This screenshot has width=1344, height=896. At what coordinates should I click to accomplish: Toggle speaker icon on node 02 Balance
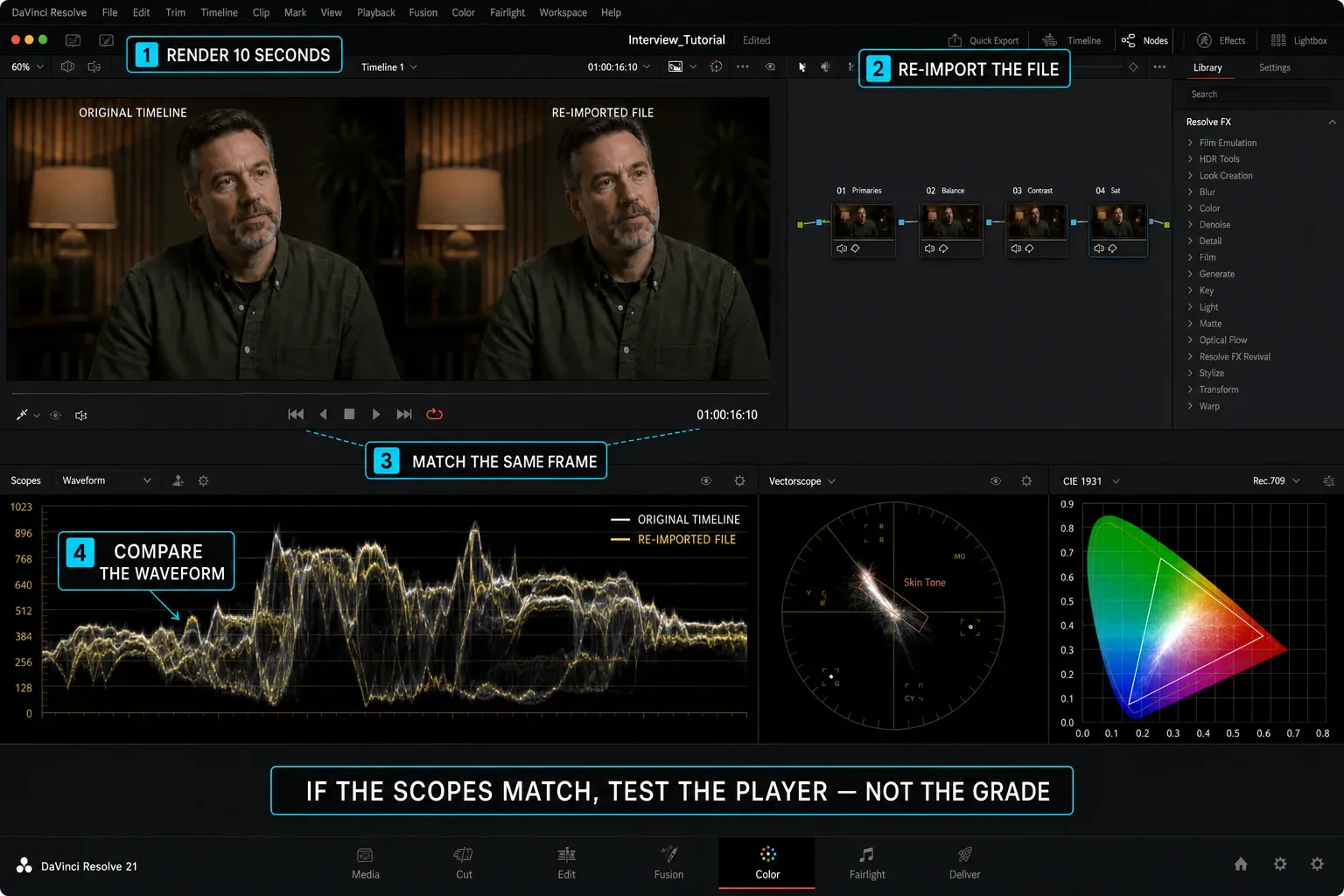pyautogui.click(x=929, y=248)
